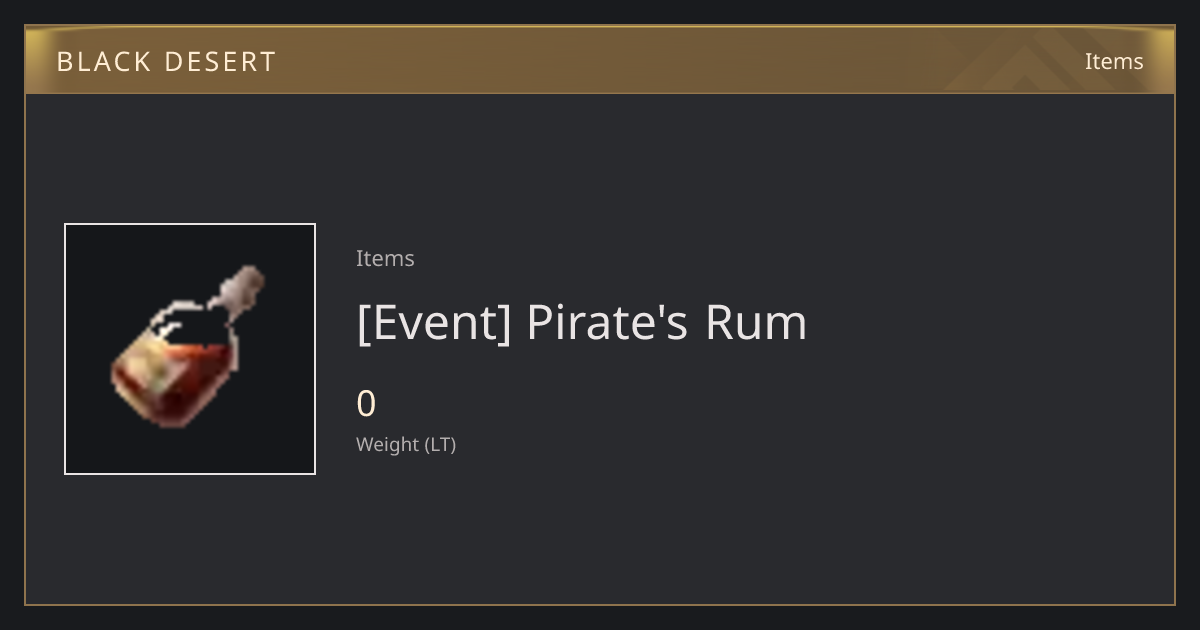1200x630 pixels.
Task: Click the gold header banner
Action: pyautogui.click(x=600, y=60)
